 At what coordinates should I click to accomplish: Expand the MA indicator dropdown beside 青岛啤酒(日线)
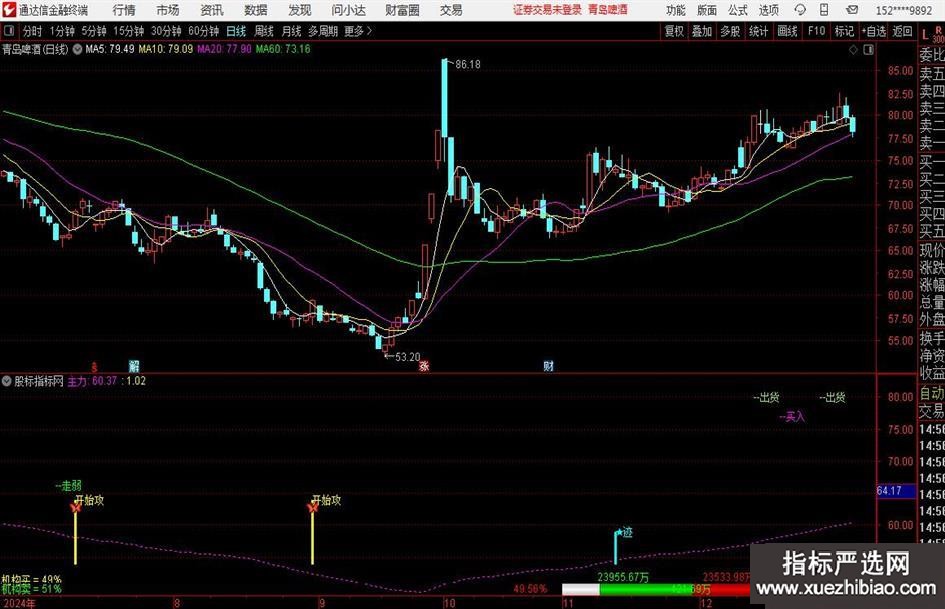(x=77, y=49)
